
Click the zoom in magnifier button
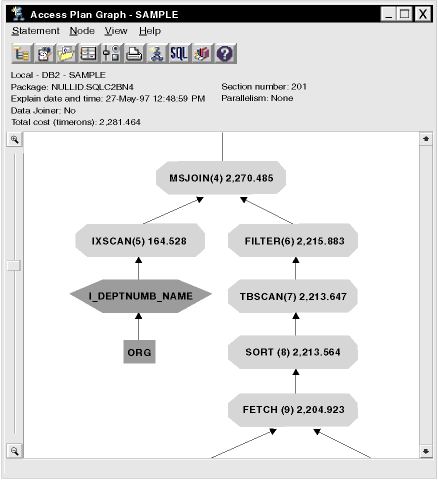tap(14, 139)
